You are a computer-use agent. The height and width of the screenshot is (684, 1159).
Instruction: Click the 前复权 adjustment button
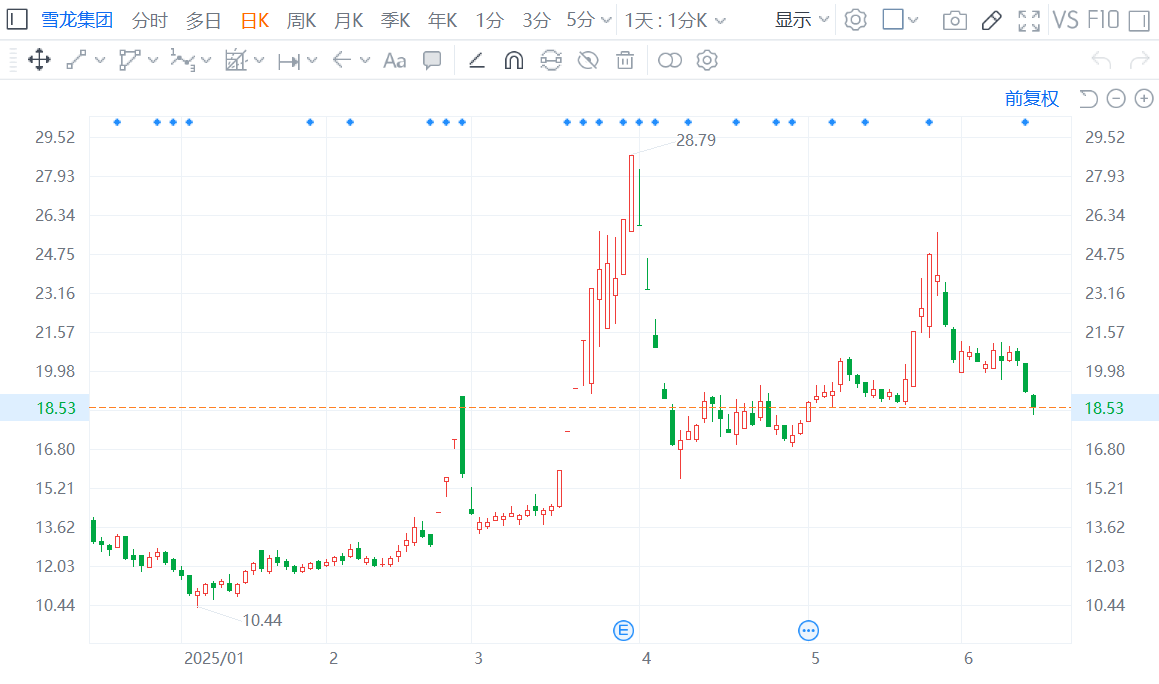[1032, 98]
